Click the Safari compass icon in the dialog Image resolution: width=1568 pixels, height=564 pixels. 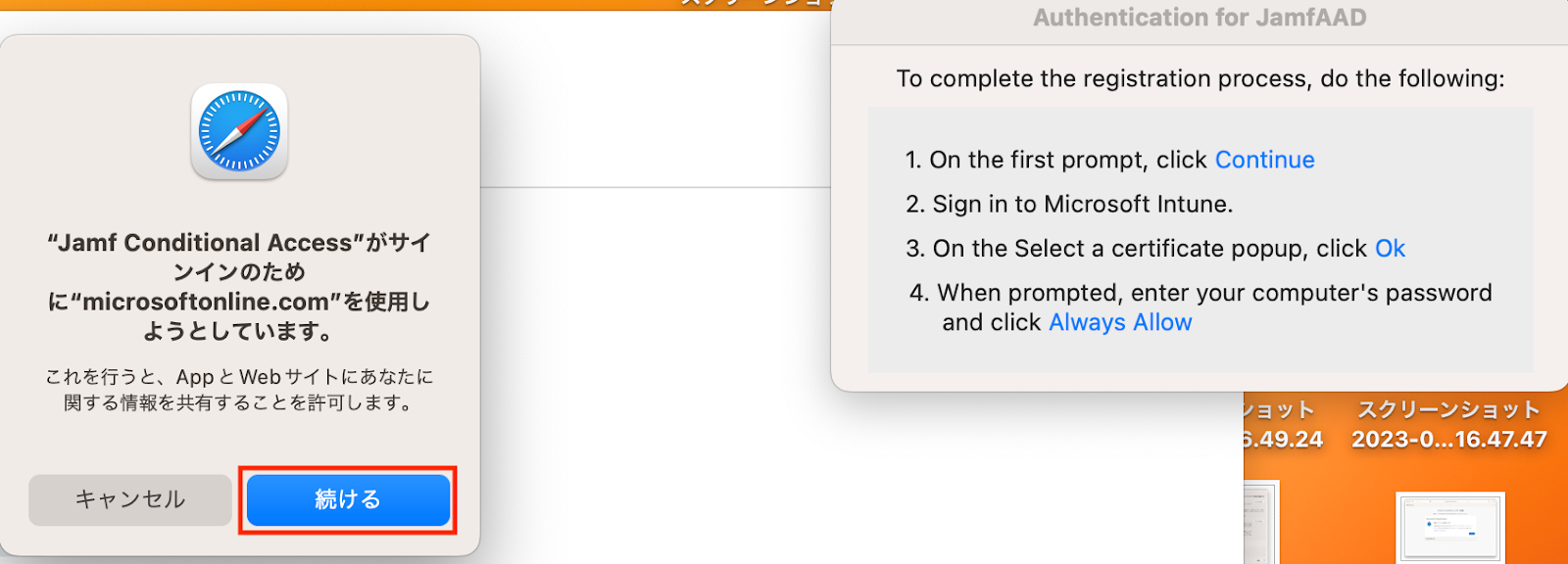[239, 131]
